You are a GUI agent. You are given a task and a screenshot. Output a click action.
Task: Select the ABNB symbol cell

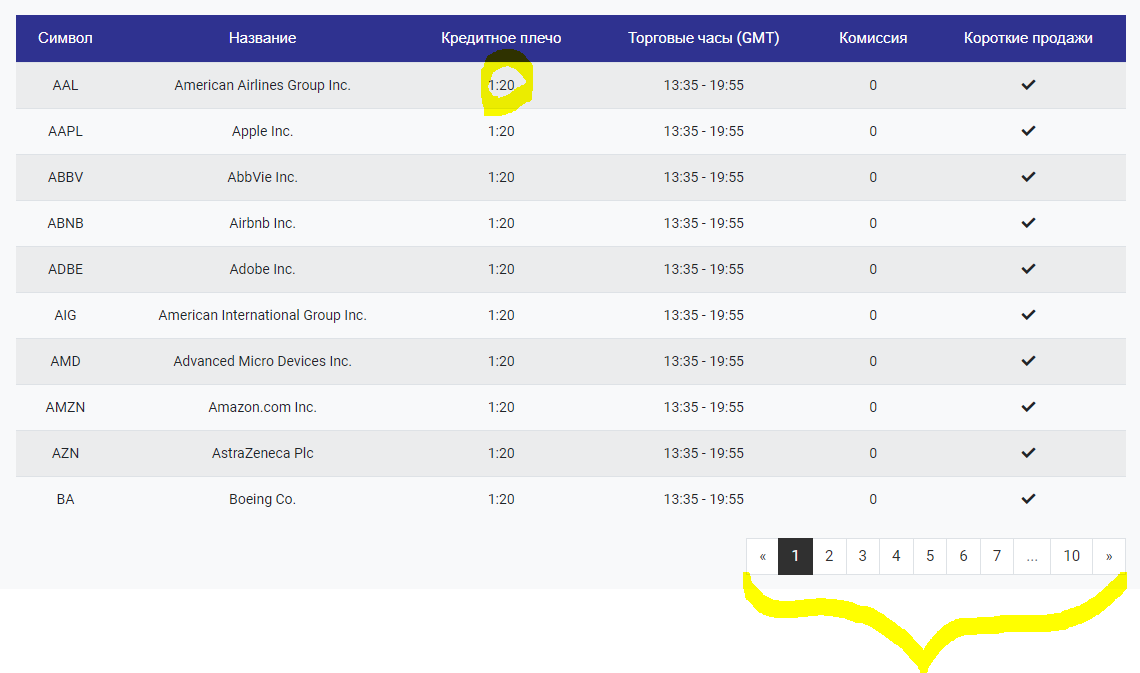click(65, 223)
